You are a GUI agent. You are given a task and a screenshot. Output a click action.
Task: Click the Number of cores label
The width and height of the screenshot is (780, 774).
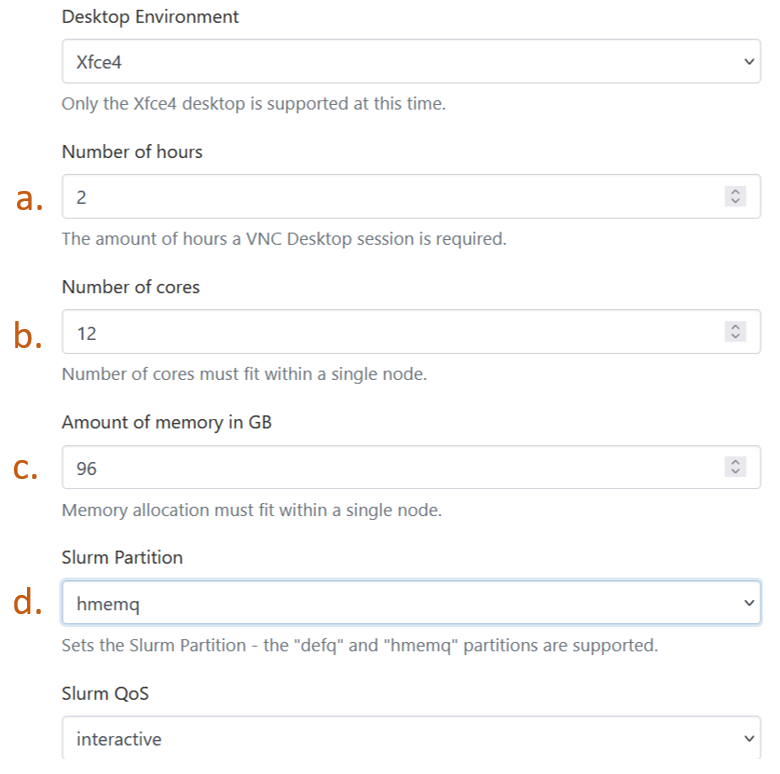pyautogui.click(x=131, y=287)
